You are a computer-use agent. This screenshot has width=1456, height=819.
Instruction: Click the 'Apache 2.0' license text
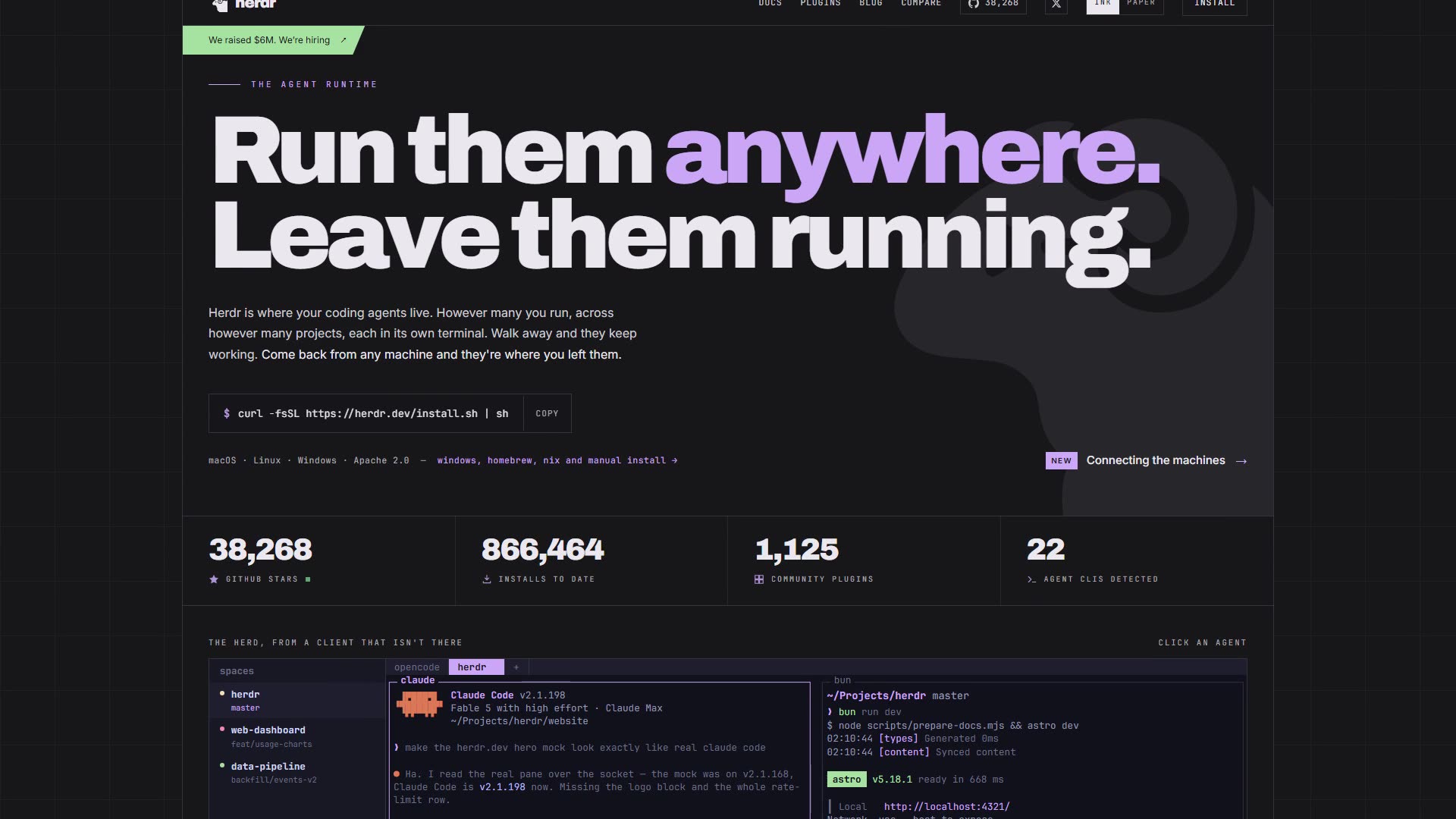click(381, 460)
